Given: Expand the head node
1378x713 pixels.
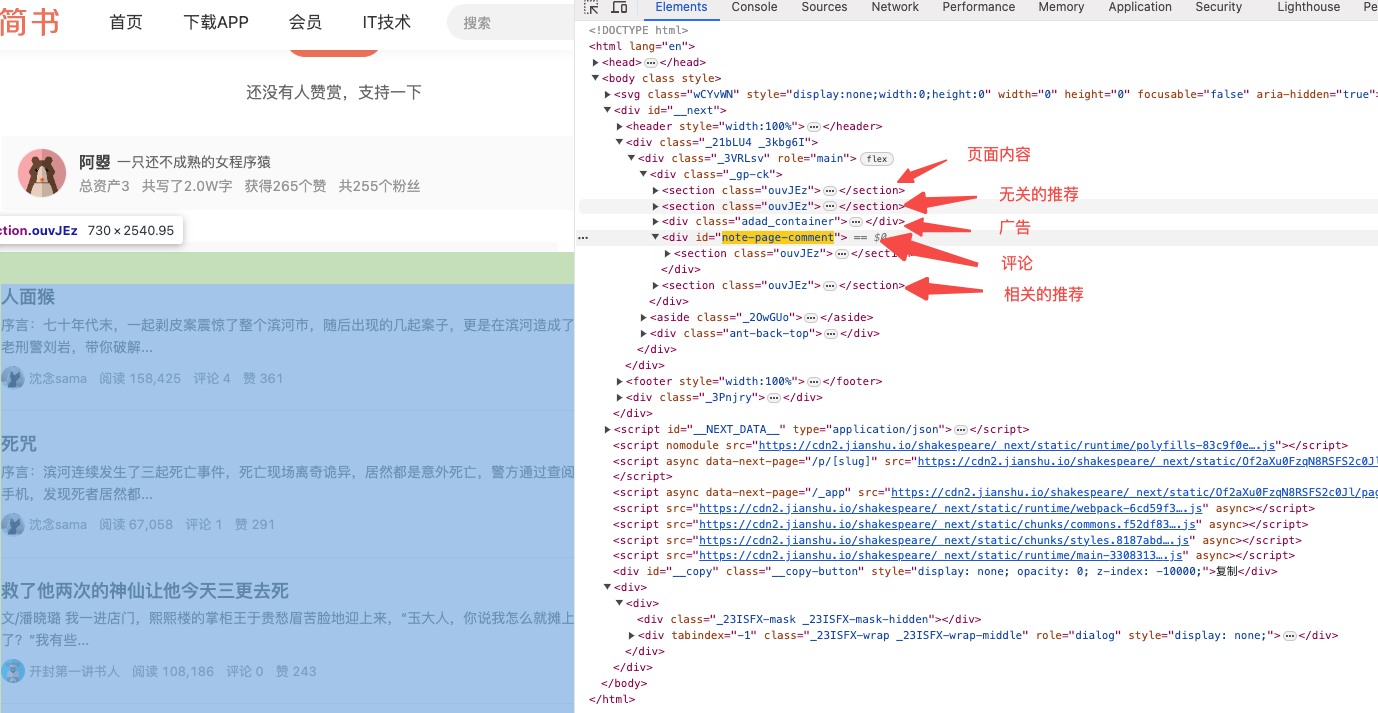Looking at the screenshot, I should coord(596,63).
